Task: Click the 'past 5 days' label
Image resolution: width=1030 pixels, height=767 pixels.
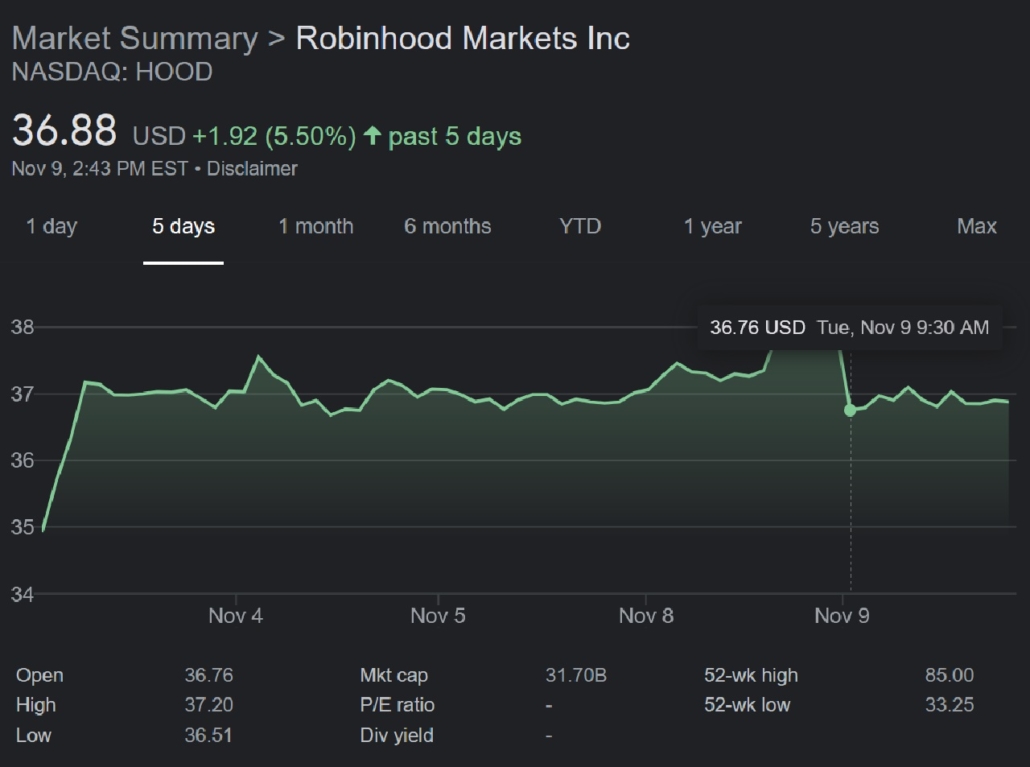Action: (455, 137)
